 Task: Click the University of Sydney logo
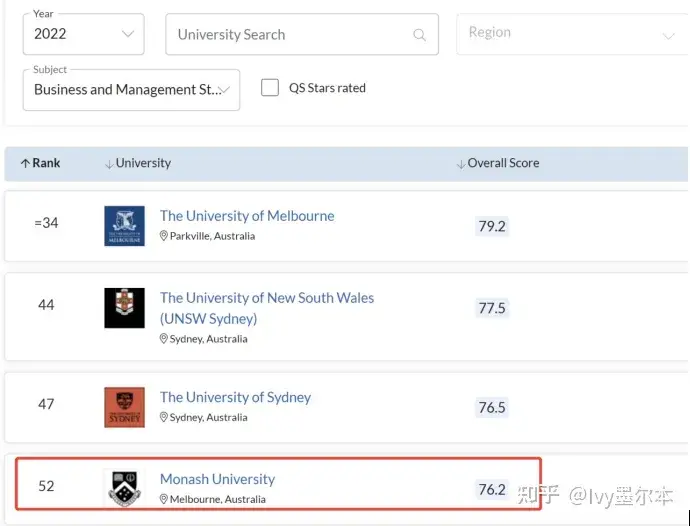[125, 407]
